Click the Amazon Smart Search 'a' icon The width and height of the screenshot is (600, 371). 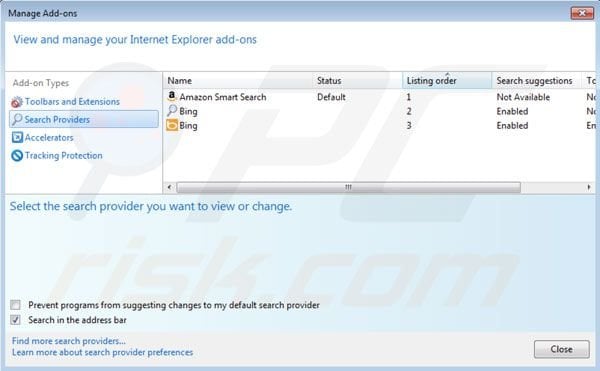pyautogui.click(x=172, y=96)
